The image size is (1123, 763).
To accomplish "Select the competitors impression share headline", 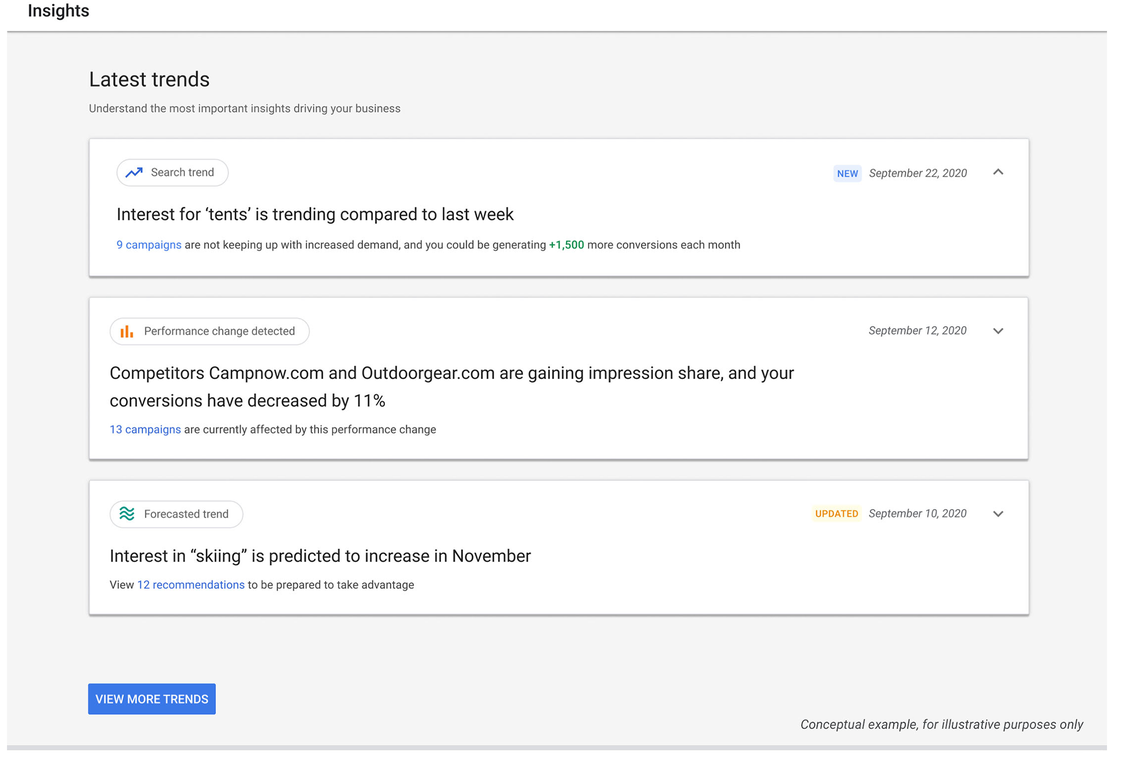I will coord(451,387).
